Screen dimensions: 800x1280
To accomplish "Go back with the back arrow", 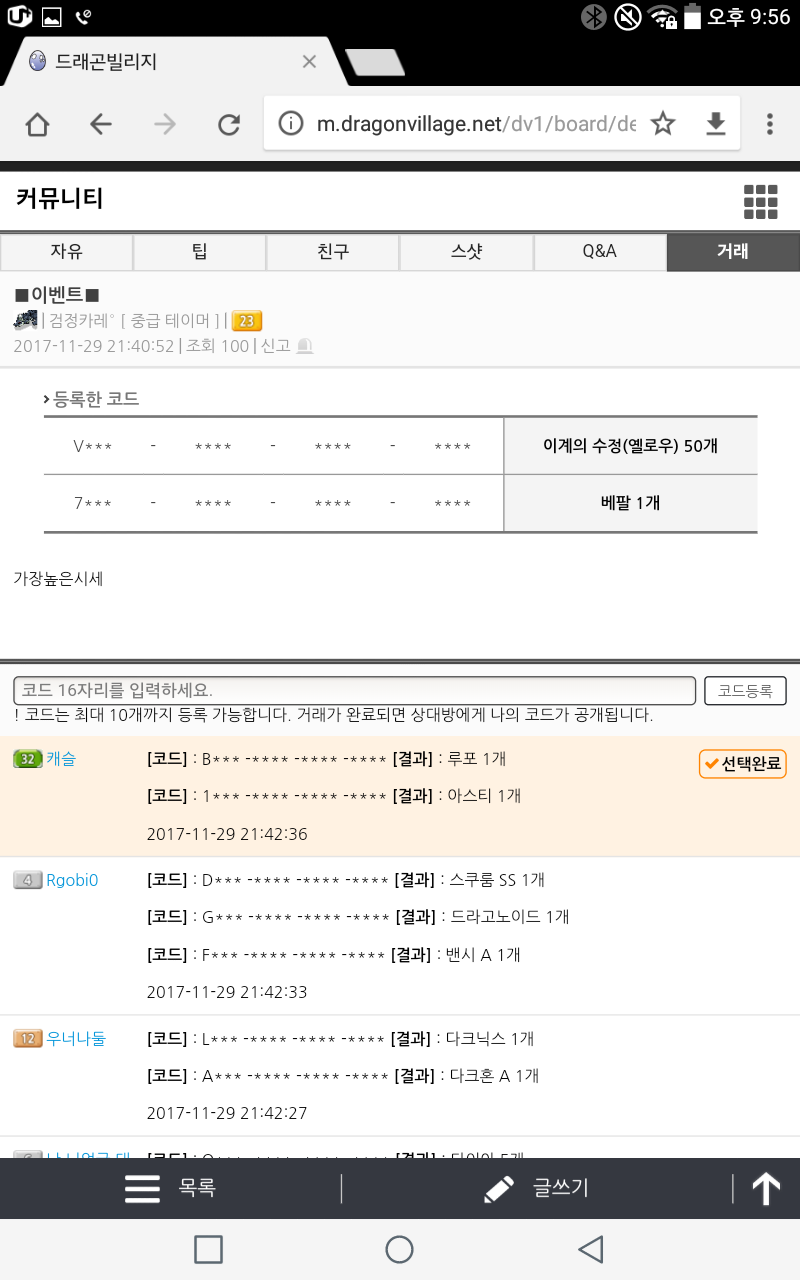I will coord(101,124).
